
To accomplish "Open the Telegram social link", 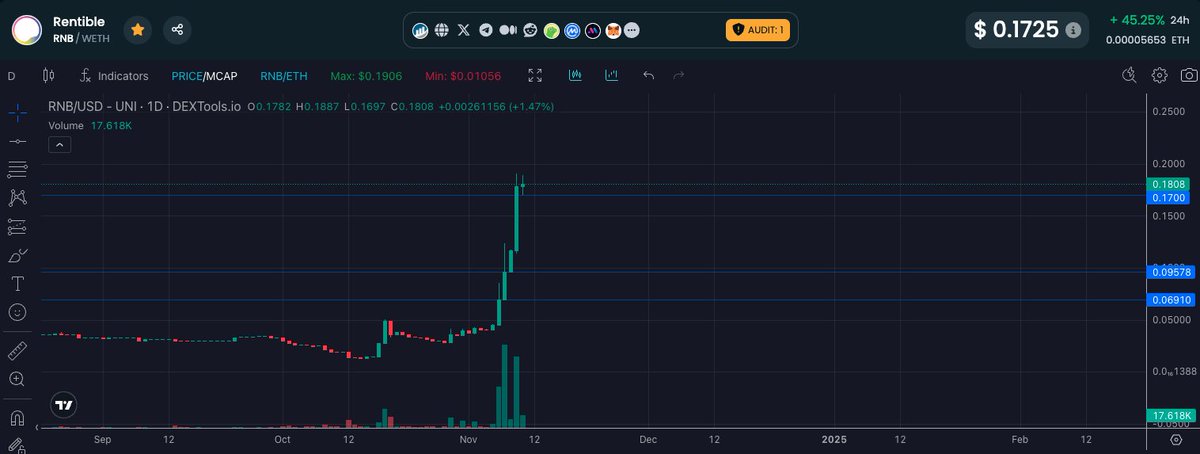I will pyautogui.click(x=486, y=31).
